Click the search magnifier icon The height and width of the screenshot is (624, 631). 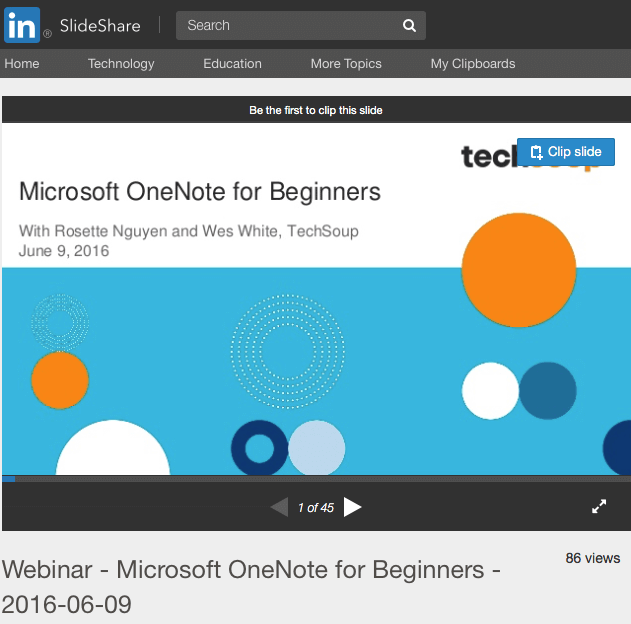[x=409, y=25]
